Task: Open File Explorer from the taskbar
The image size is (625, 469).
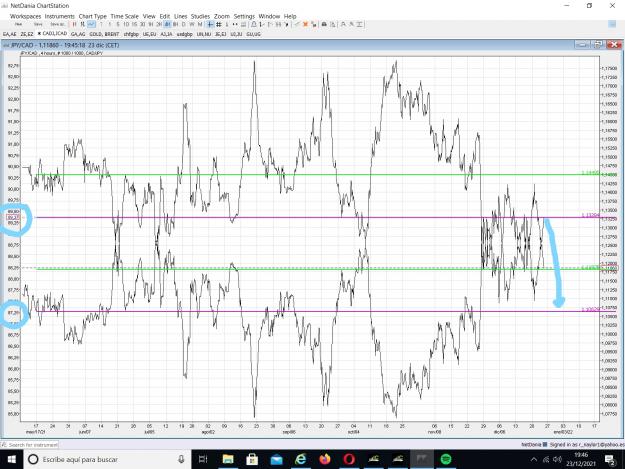Action: pyautogui.click(x=228, y=459)
